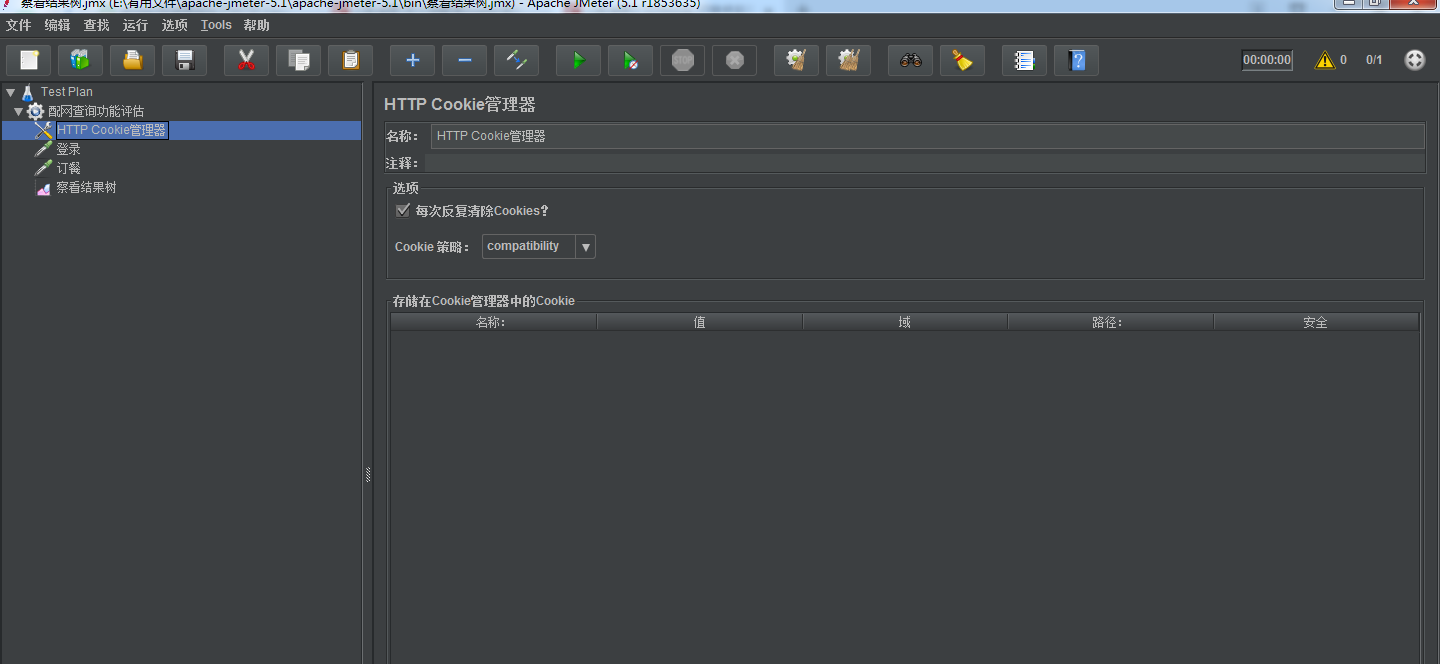Select the 配网查询功能评估 thread group
Screen dimensions: 1440x664
96,111
